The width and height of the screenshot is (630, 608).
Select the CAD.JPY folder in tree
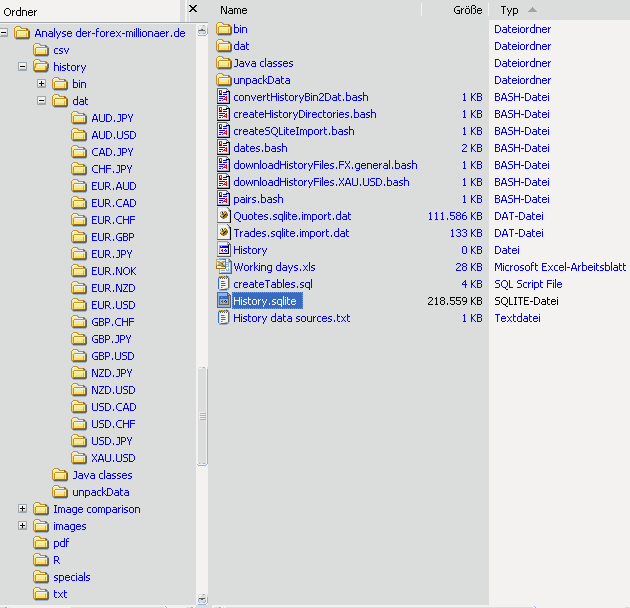[112, 152]
